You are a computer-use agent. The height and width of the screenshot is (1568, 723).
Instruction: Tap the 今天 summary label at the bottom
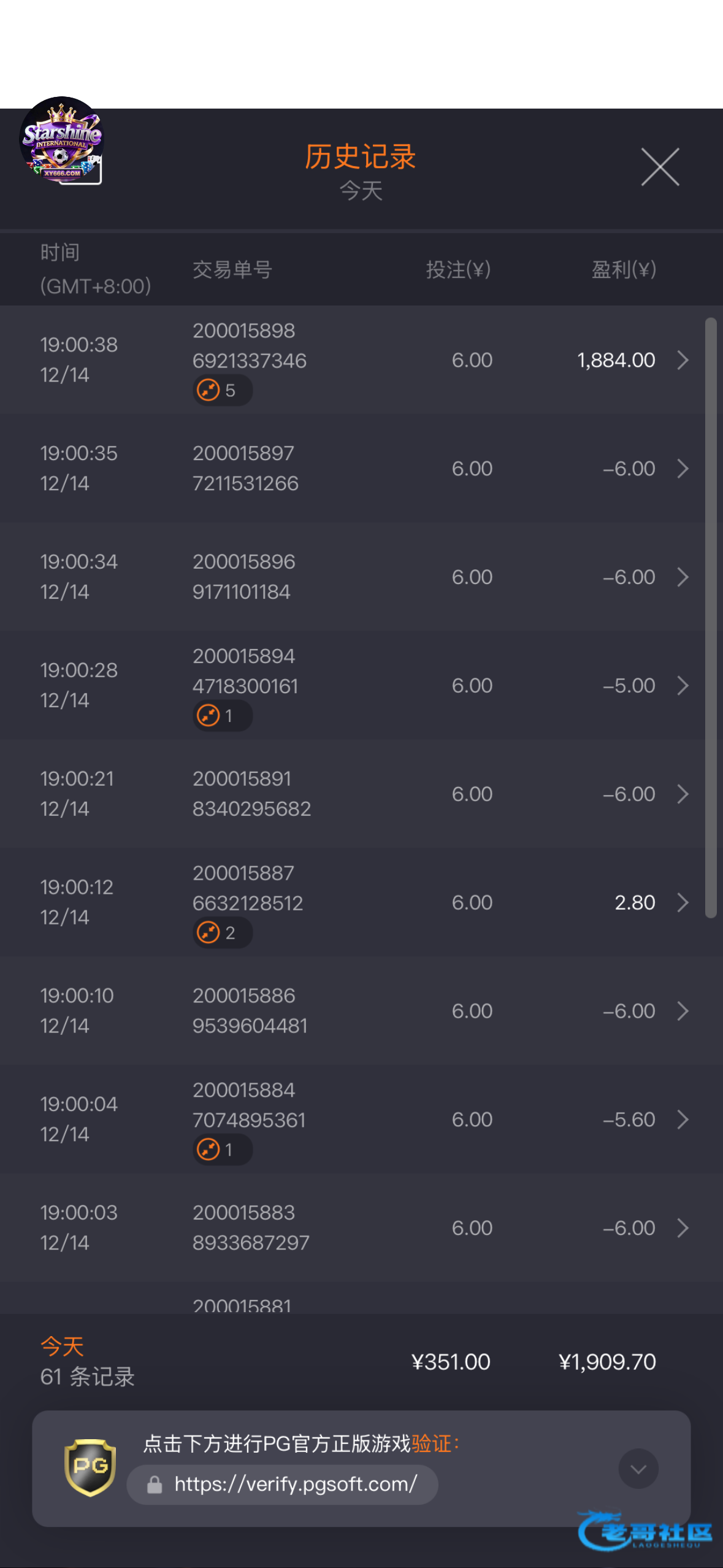(62, 1347)
